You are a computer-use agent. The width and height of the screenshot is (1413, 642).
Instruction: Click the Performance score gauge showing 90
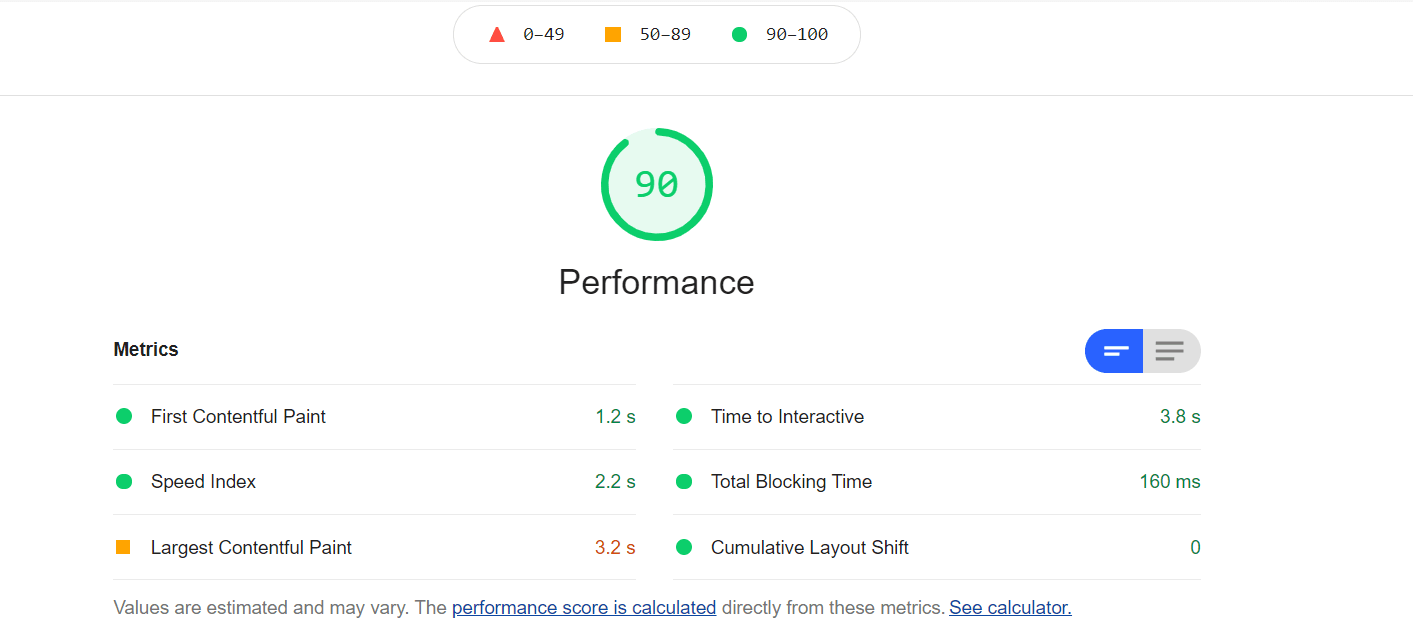tap(657, 184)
